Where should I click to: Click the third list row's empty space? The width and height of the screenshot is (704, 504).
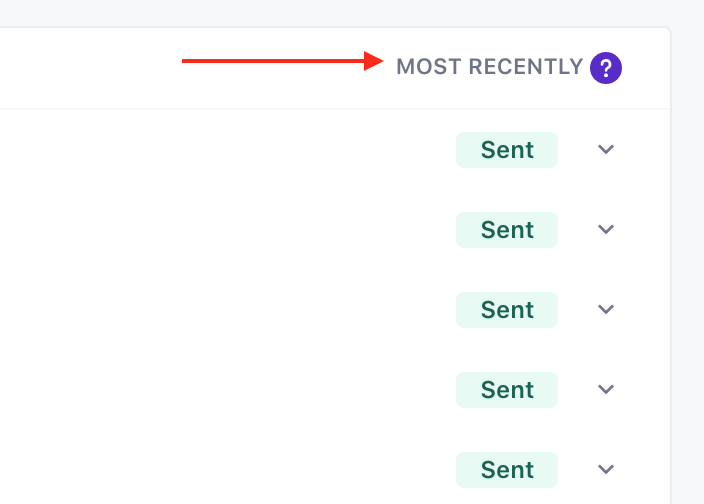[x=220, y=310]
